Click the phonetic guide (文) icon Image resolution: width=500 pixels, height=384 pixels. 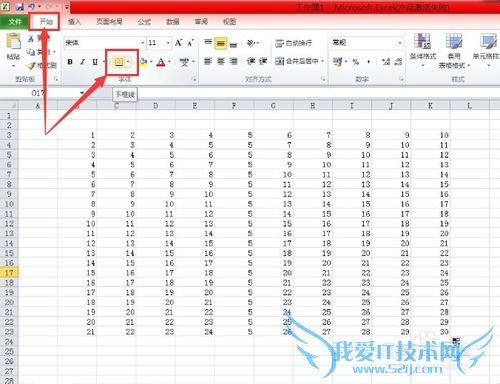(x=184, y=62)
